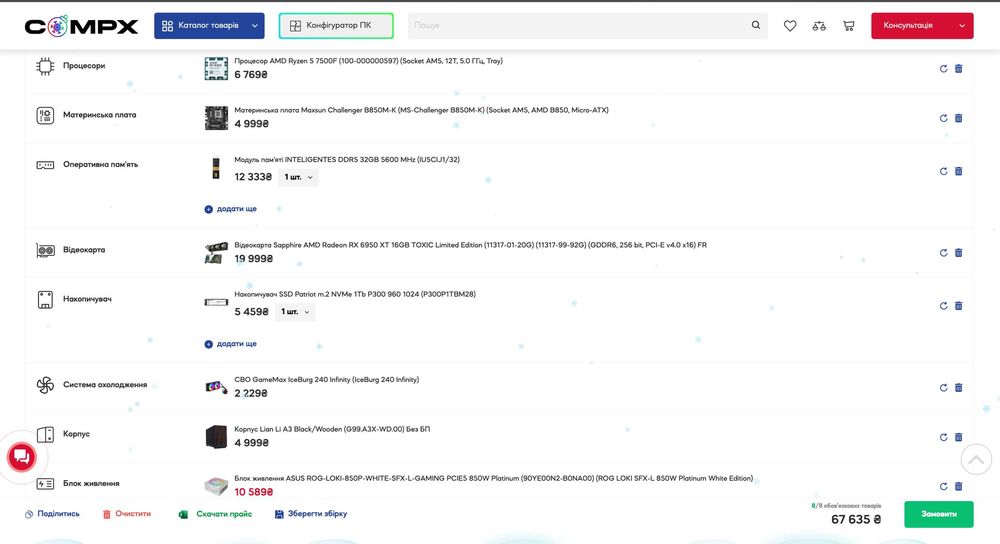The width and height of the screenshot is (1000, 544).
Task: Open Материнська плата Maxsun Challenger title
Action: click(x=422, y=110)
